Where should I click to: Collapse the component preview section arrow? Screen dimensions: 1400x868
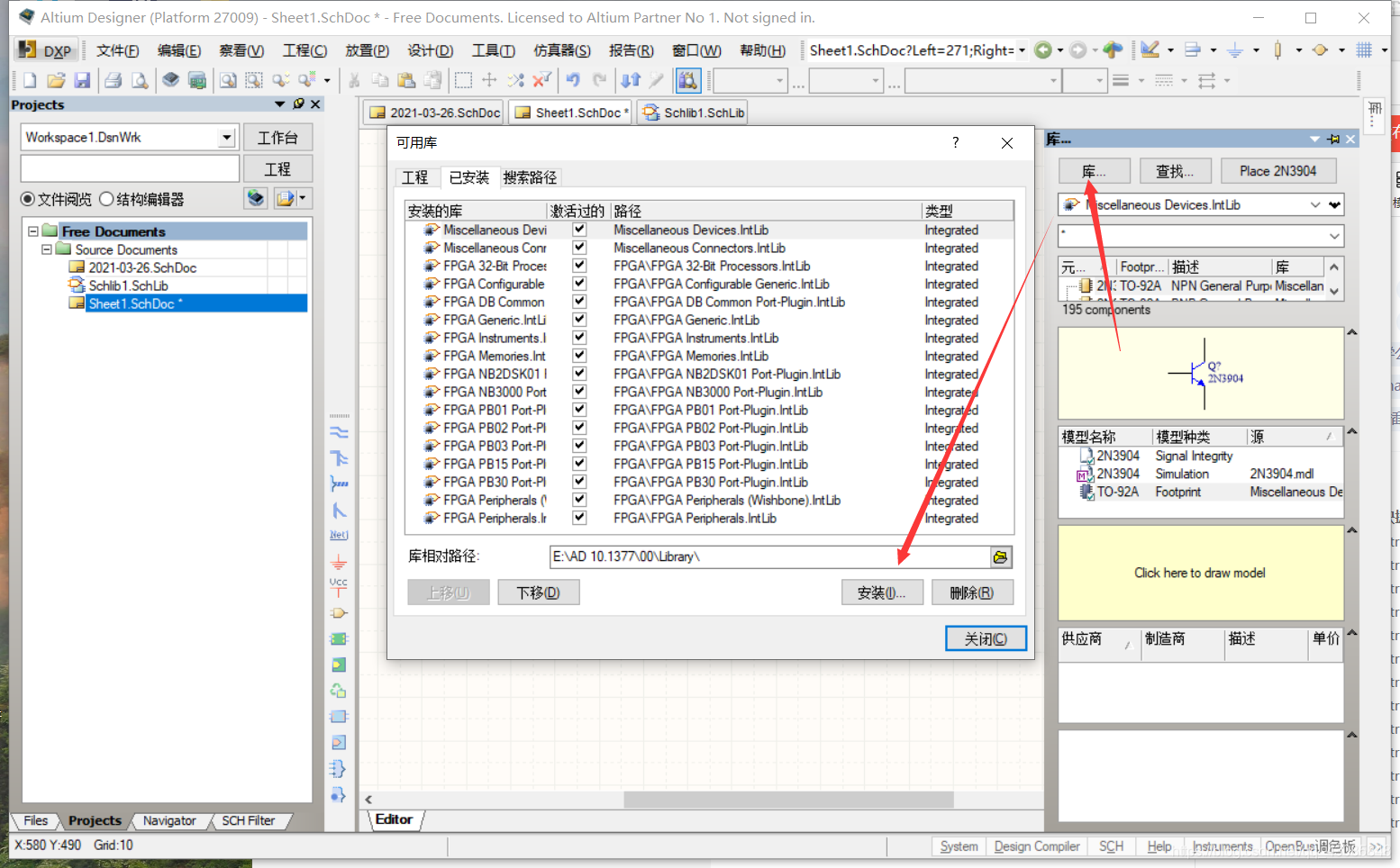coord(1352,332)
